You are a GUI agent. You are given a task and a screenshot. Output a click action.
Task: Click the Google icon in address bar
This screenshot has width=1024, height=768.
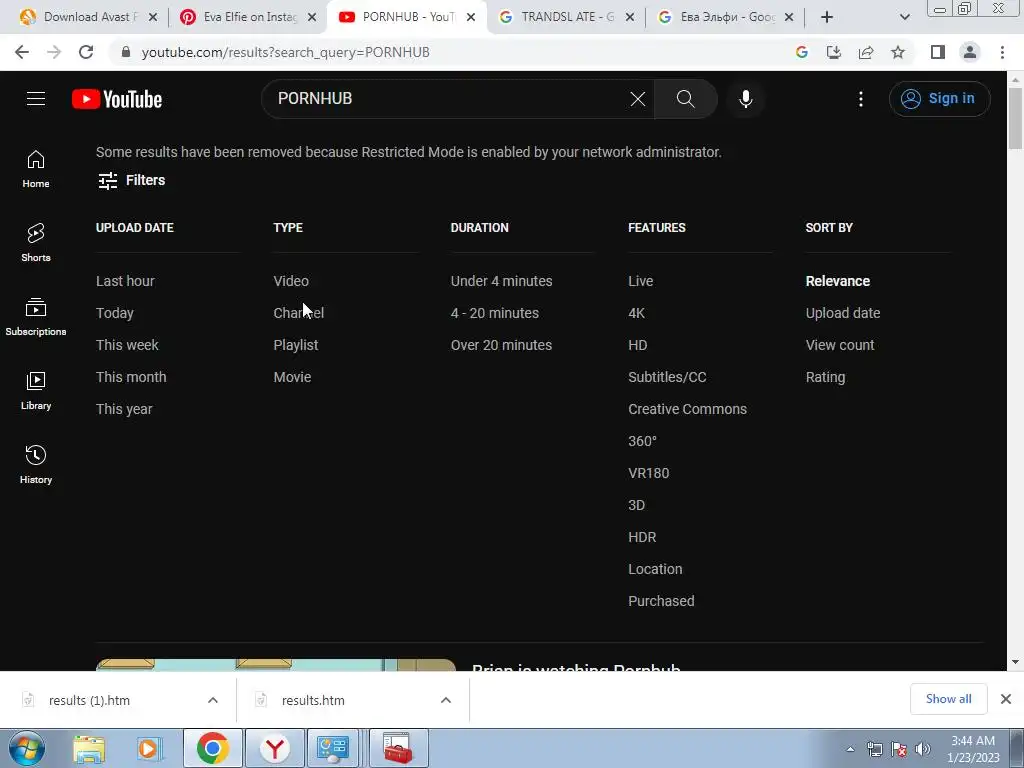click(801, 52)
